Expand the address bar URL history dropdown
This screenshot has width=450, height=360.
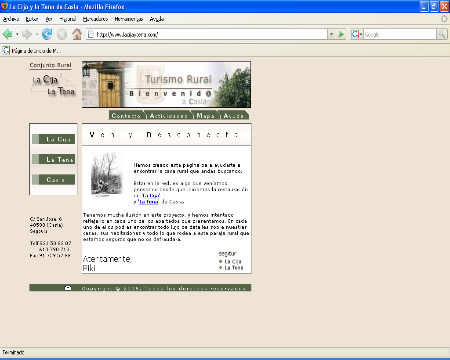click(x=331, y=34)
